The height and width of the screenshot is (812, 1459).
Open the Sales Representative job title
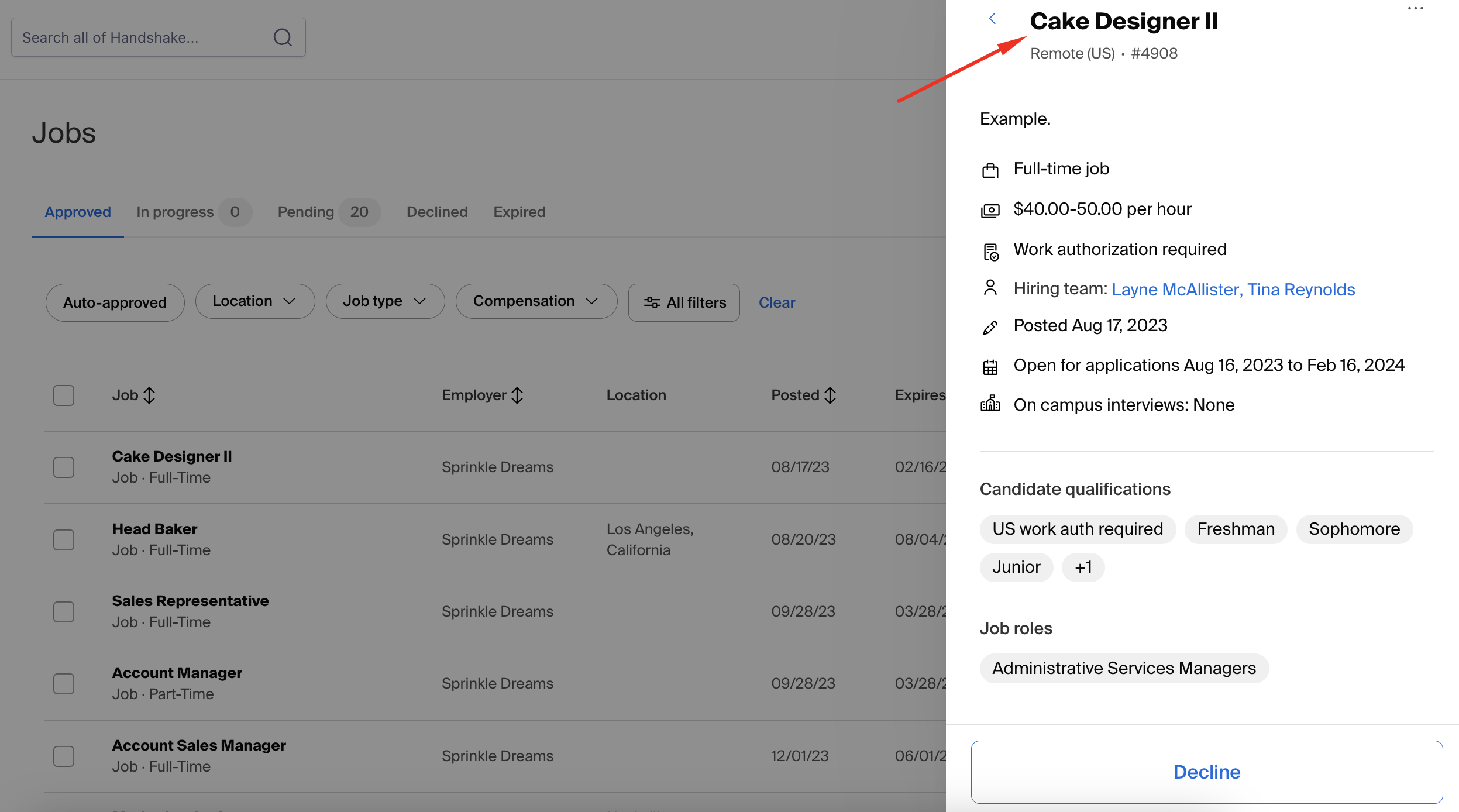click(x=190, y=601)
